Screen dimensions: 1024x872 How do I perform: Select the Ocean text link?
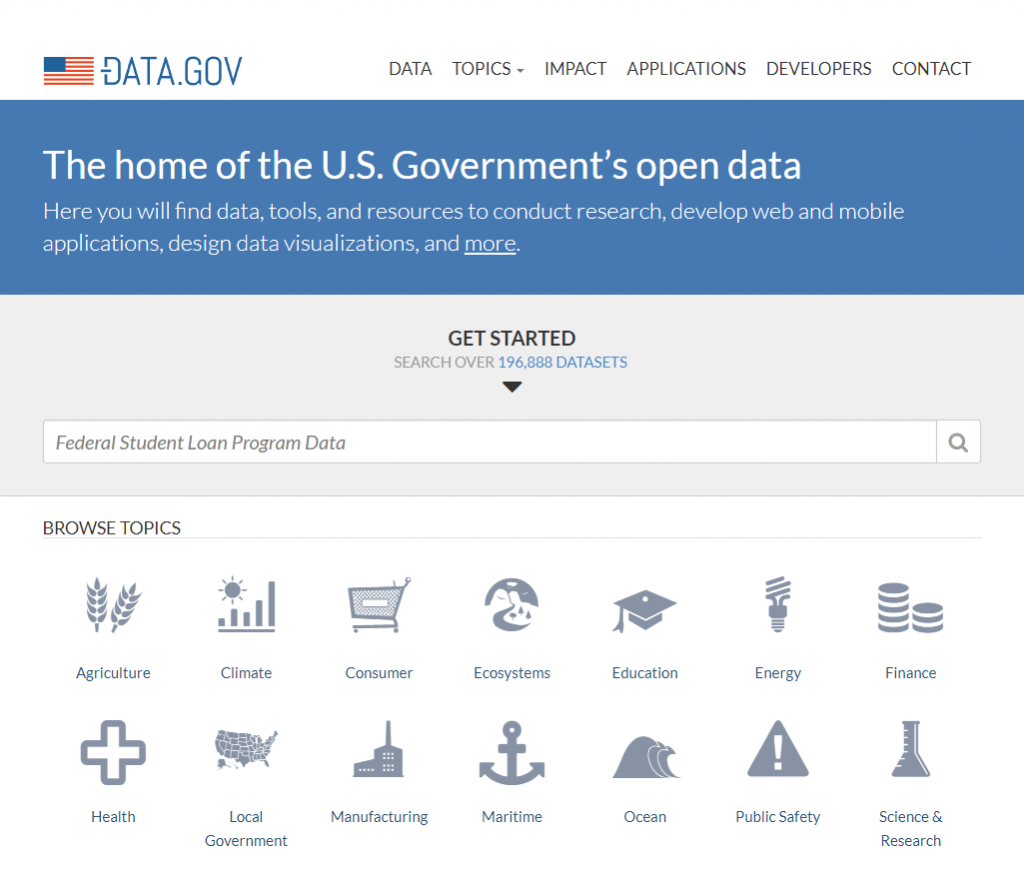point(645,816)
